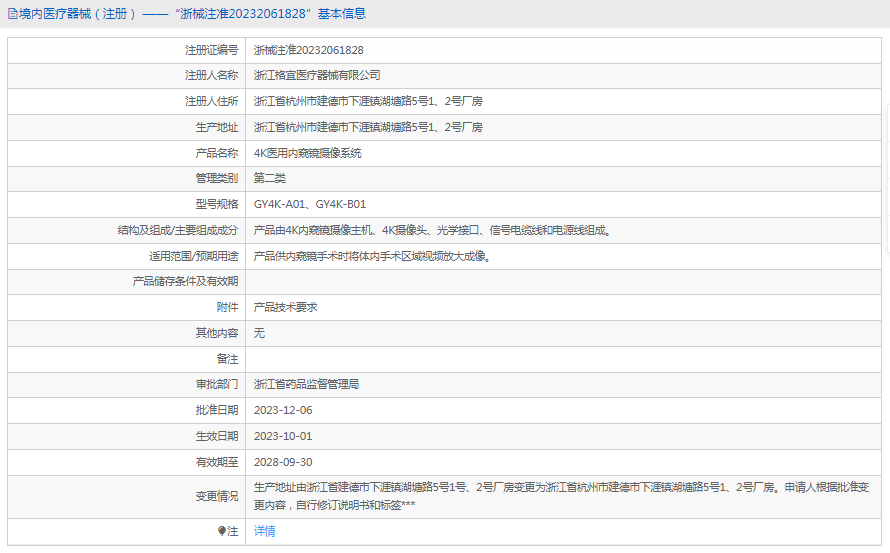The image size is (890, 553).
Task: Open the 详情 link in the 注 row
Action: click(265, 531)
